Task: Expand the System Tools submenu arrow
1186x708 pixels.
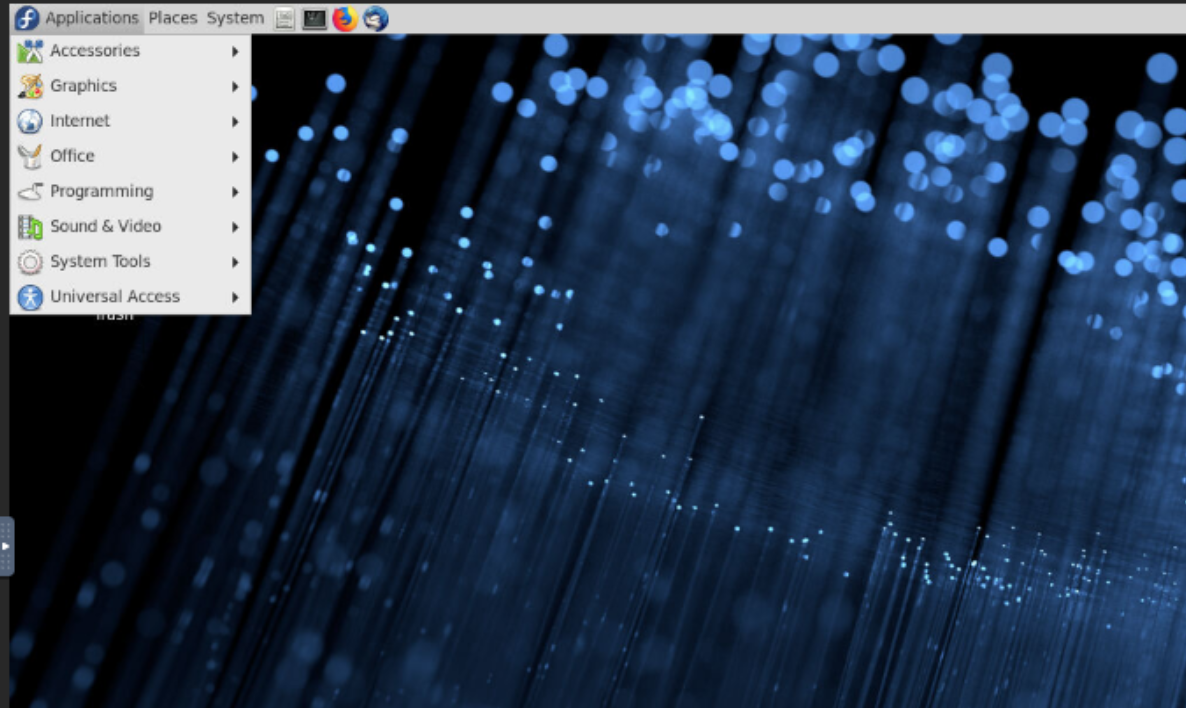Action: [x=235, y=262]
